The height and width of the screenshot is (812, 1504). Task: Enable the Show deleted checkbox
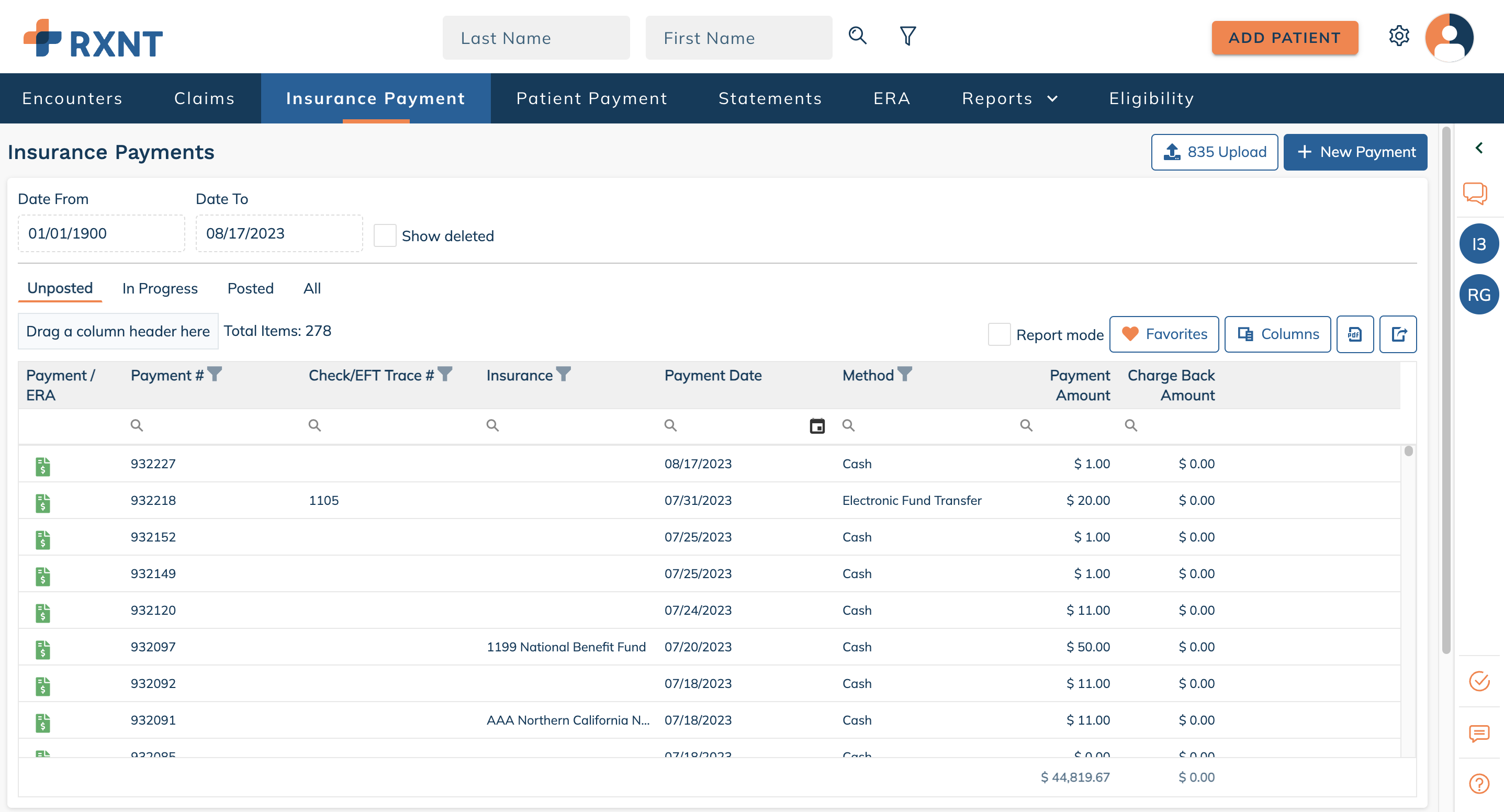tap(385, 235)
